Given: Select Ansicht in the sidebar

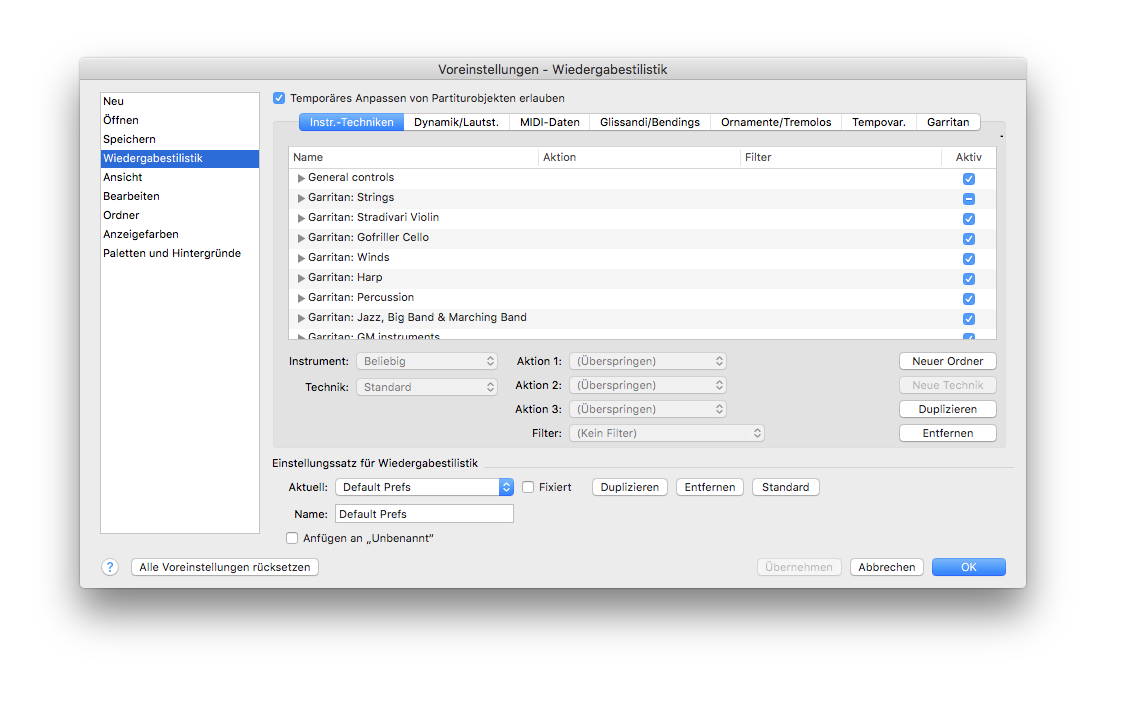Looking at the screenshot, I should point(180,177).
